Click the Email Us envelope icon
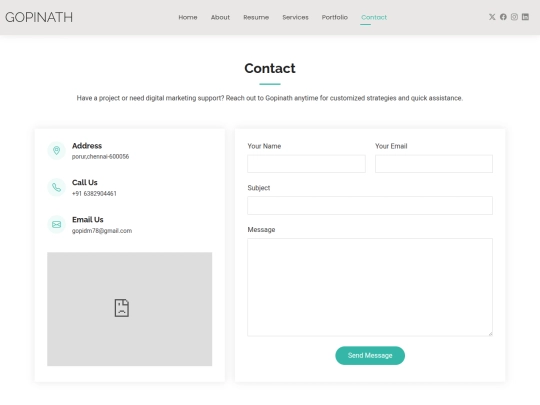Image resolution: width=540 pixels, height=405 pixels. (x=56, y=225)
